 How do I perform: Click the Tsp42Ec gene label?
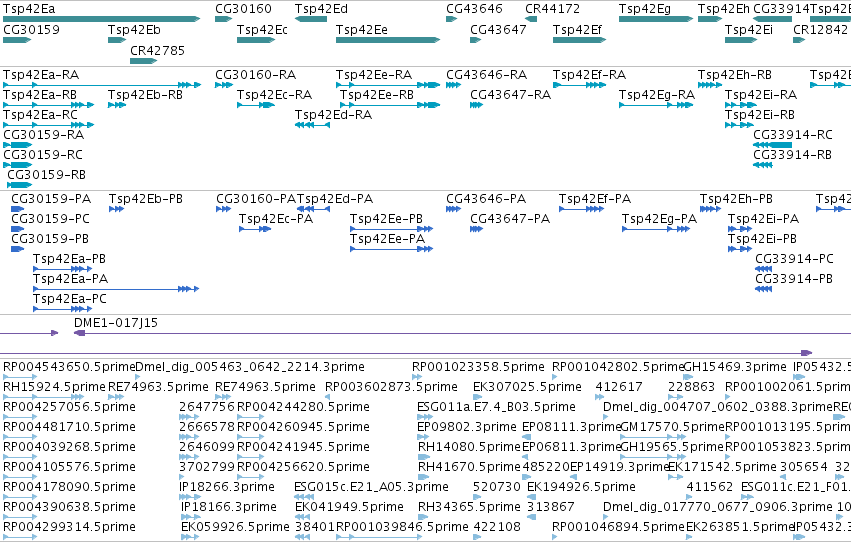click(x=262, y=29)
